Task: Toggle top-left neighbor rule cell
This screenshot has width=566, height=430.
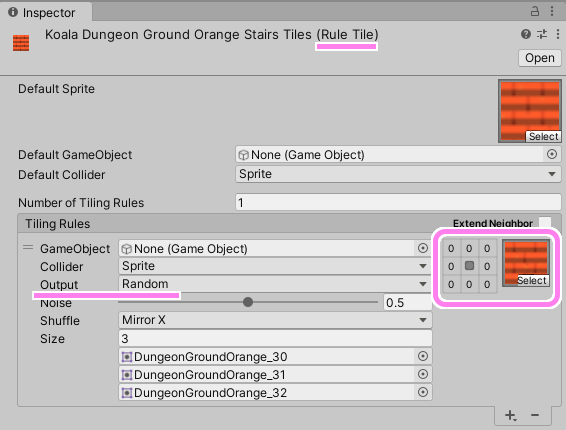Action: tap(451, 248)
